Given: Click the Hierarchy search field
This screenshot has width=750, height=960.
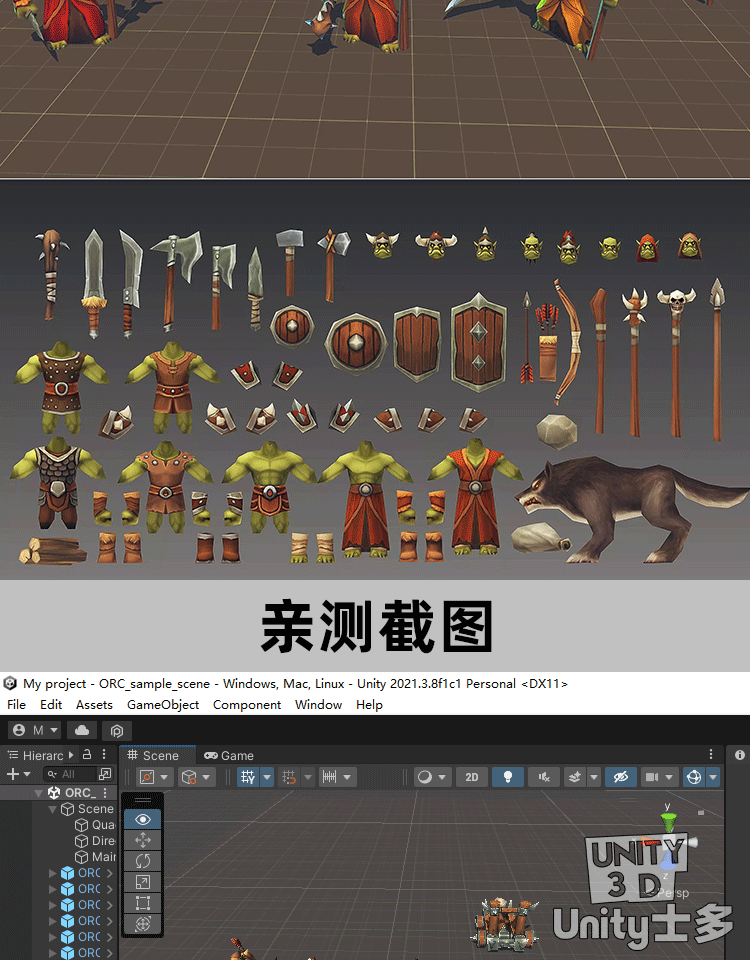Looking at the screenshot, I should [72, 774].
